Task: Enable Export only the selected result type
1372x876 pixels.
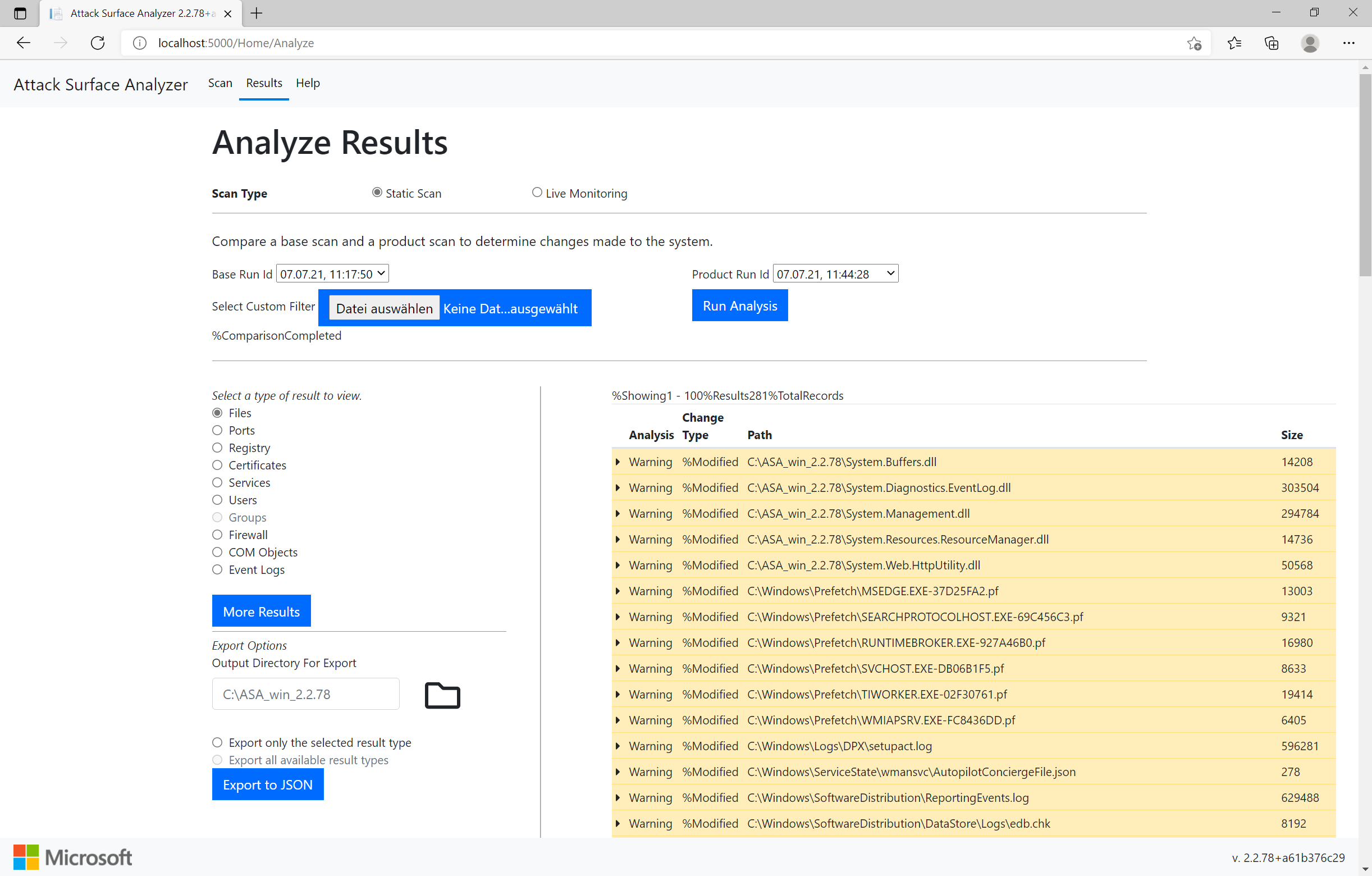Action: pos(217,742)
